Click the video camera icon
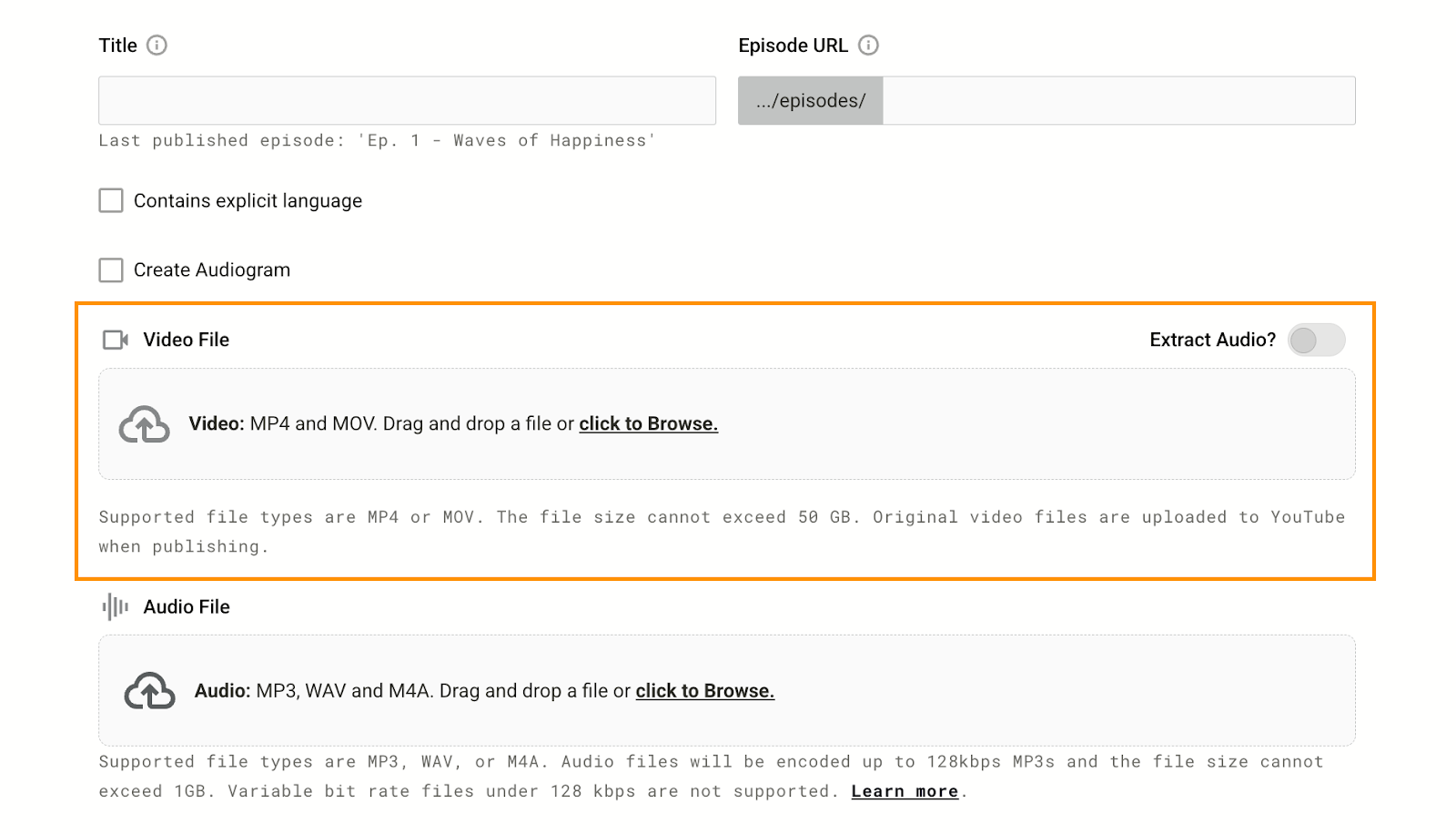Image resolution: width=1456 pixels, height=834 pixels. click(x=116, y=340)
